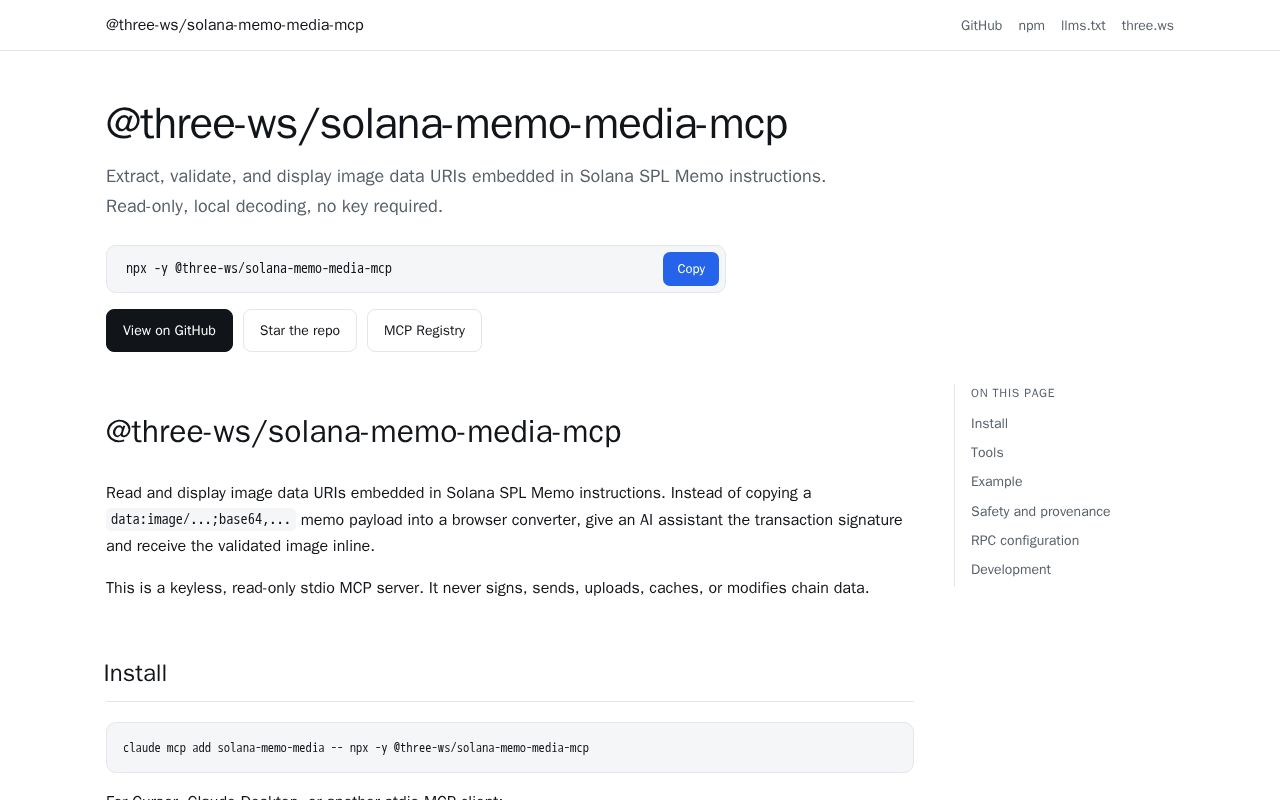1280x800 pixels.
Task: Go to Safety and provenance section link
Action: pyautogui.click(x=1040, y=511)
